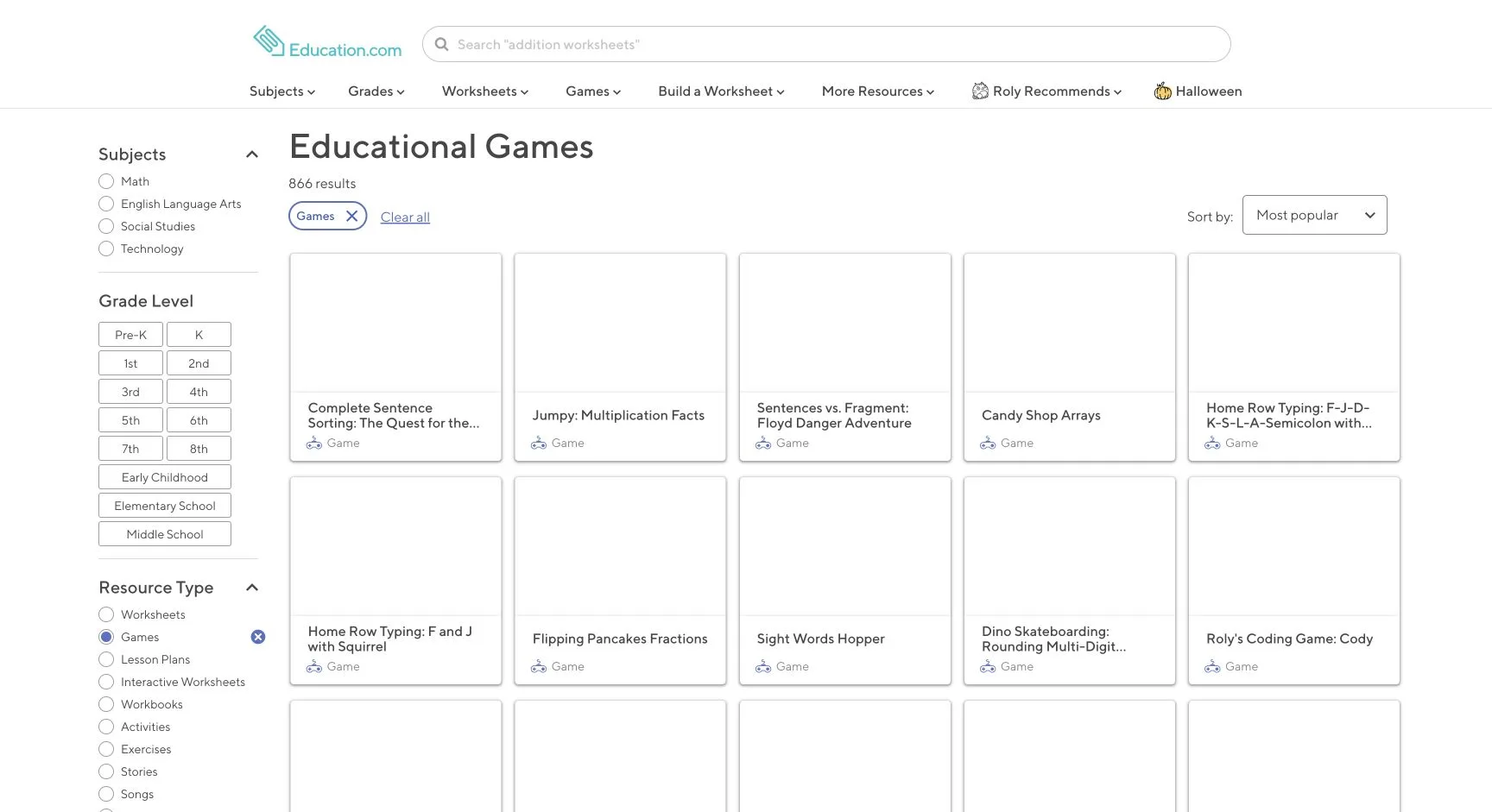The width and height of the screenshot is (1492, 812).
Task: Click the Clear all link
Action: pos(405,217)
